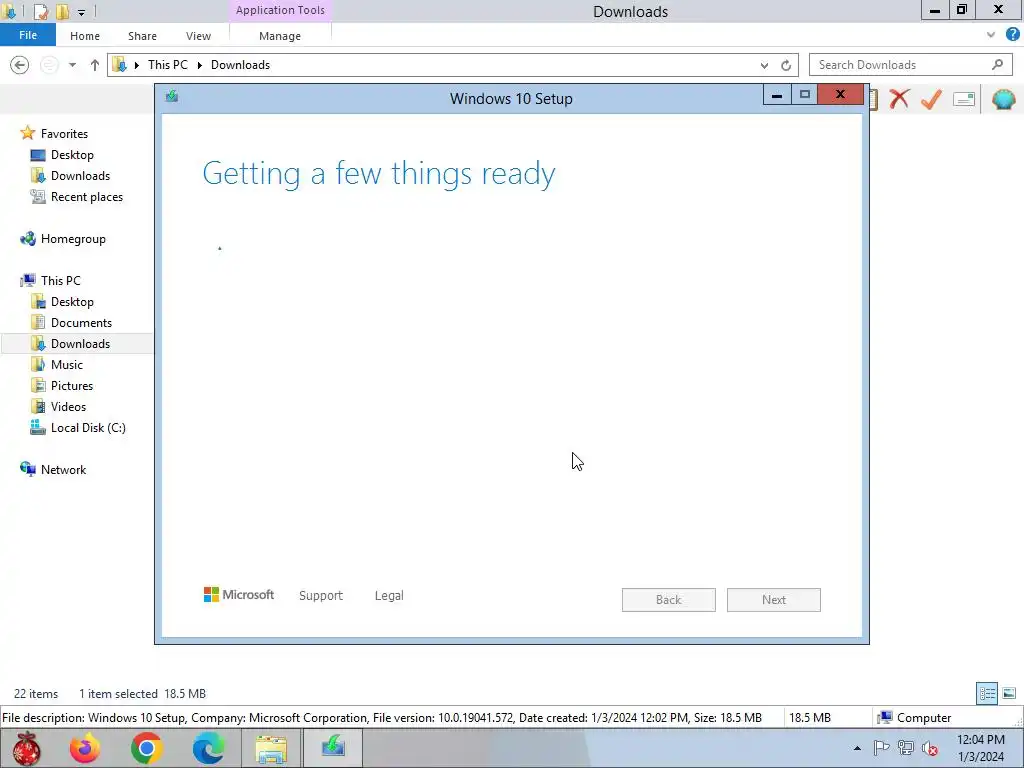The height and width of the screenshot is (768, 1024).
Task: Click the rename toolbar icon
Action: [964, 99]
